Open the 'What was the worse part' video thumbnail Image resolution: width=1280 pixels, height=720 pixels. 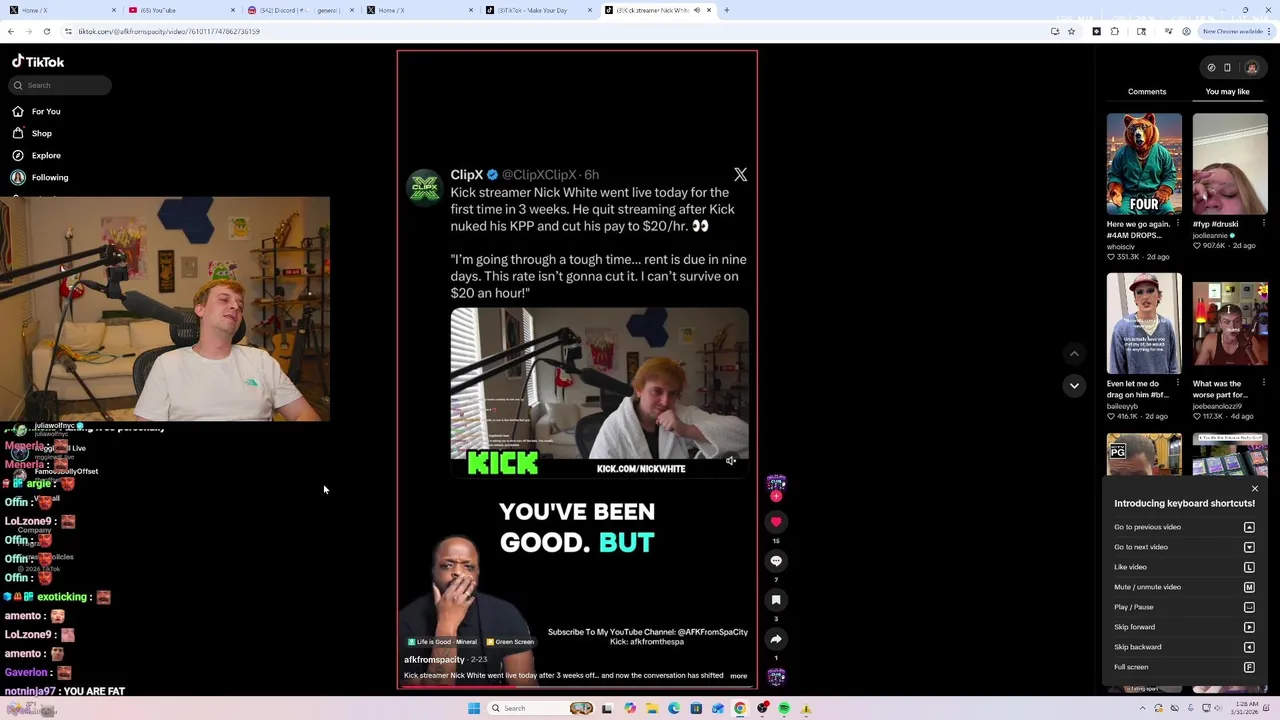[1230, 323]
